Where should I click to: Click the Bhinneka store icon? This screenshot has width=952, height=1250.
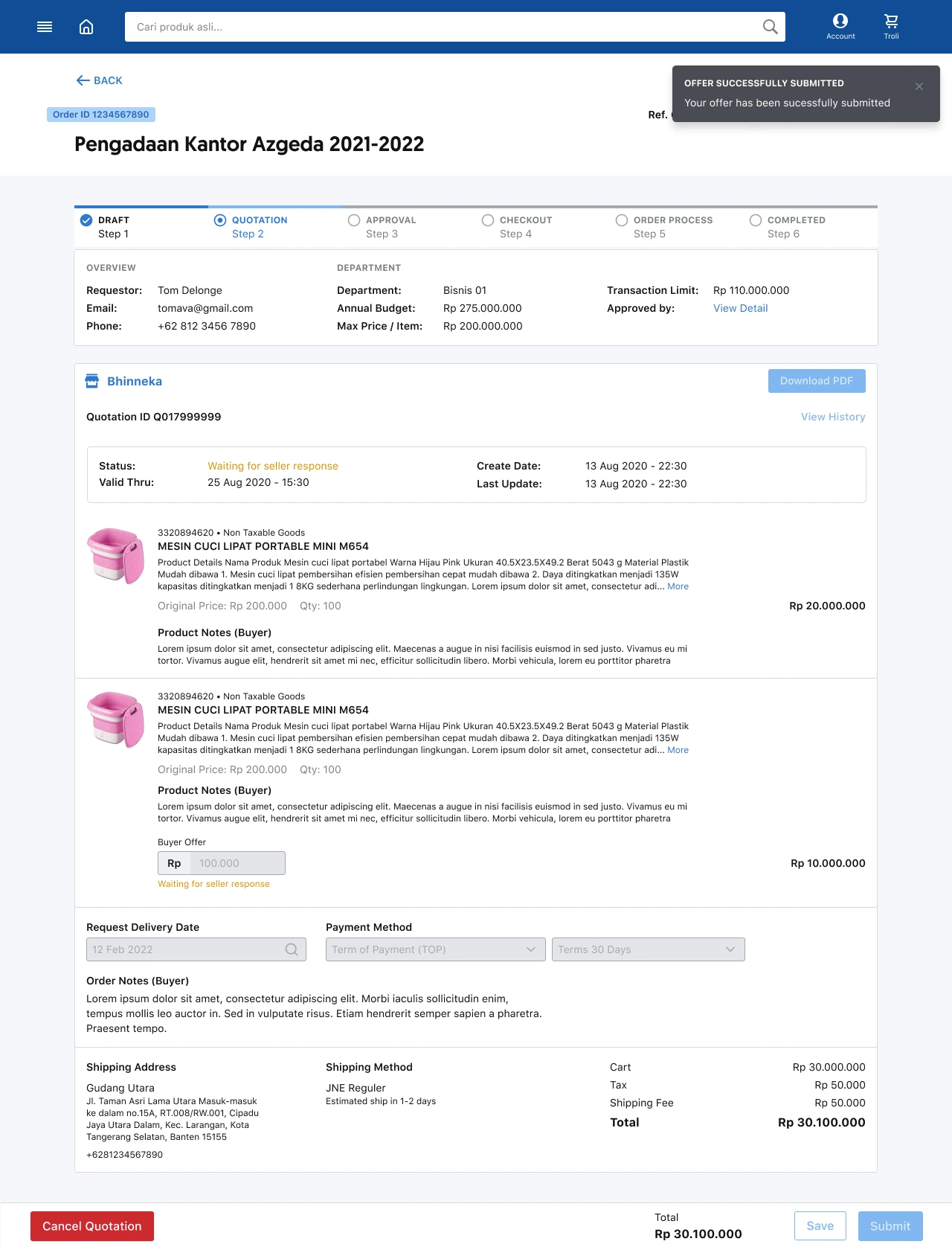pos(92,381)
